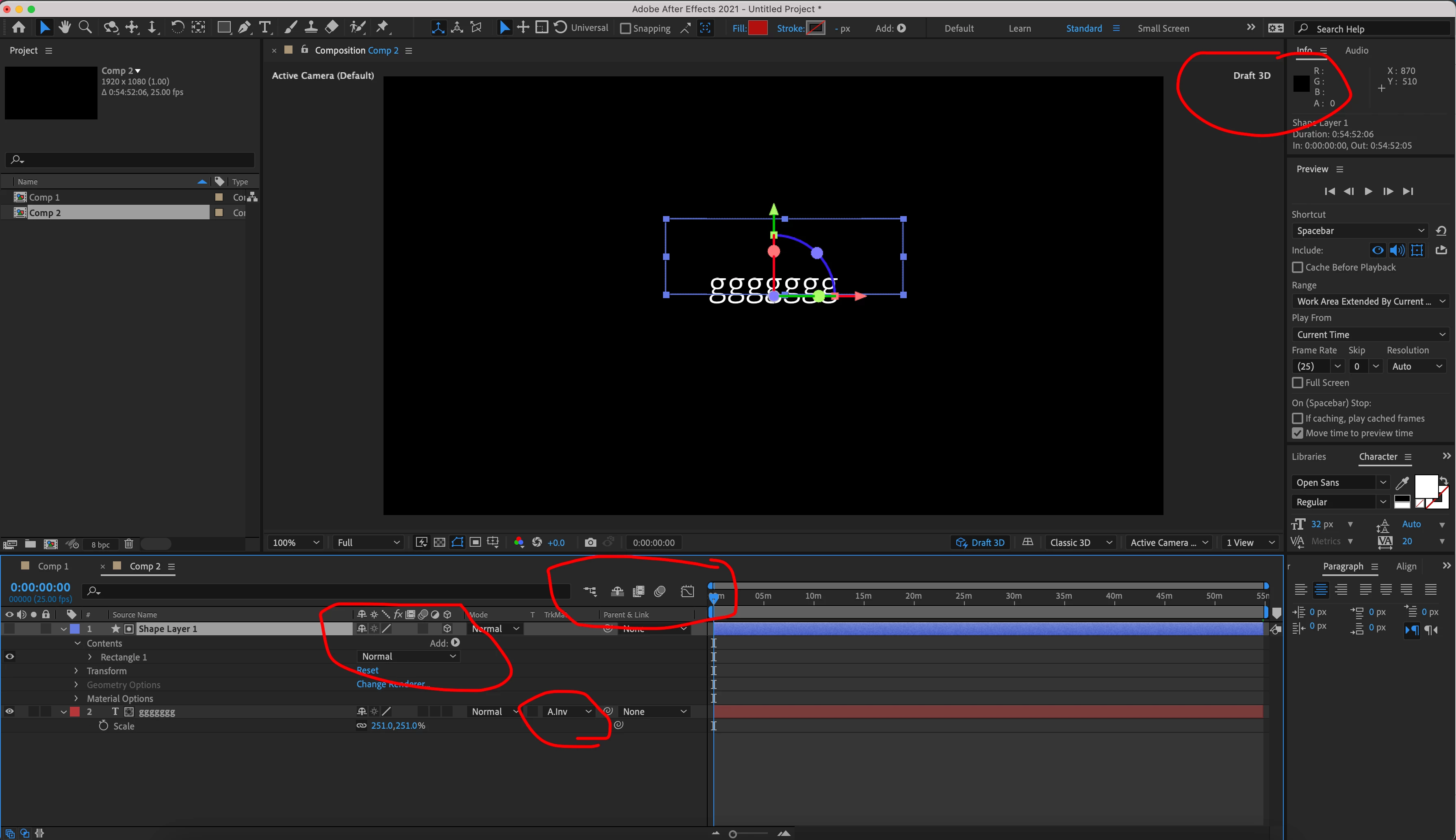
Task: Click the Draft 3D button
Action: [x=981, y=542]
